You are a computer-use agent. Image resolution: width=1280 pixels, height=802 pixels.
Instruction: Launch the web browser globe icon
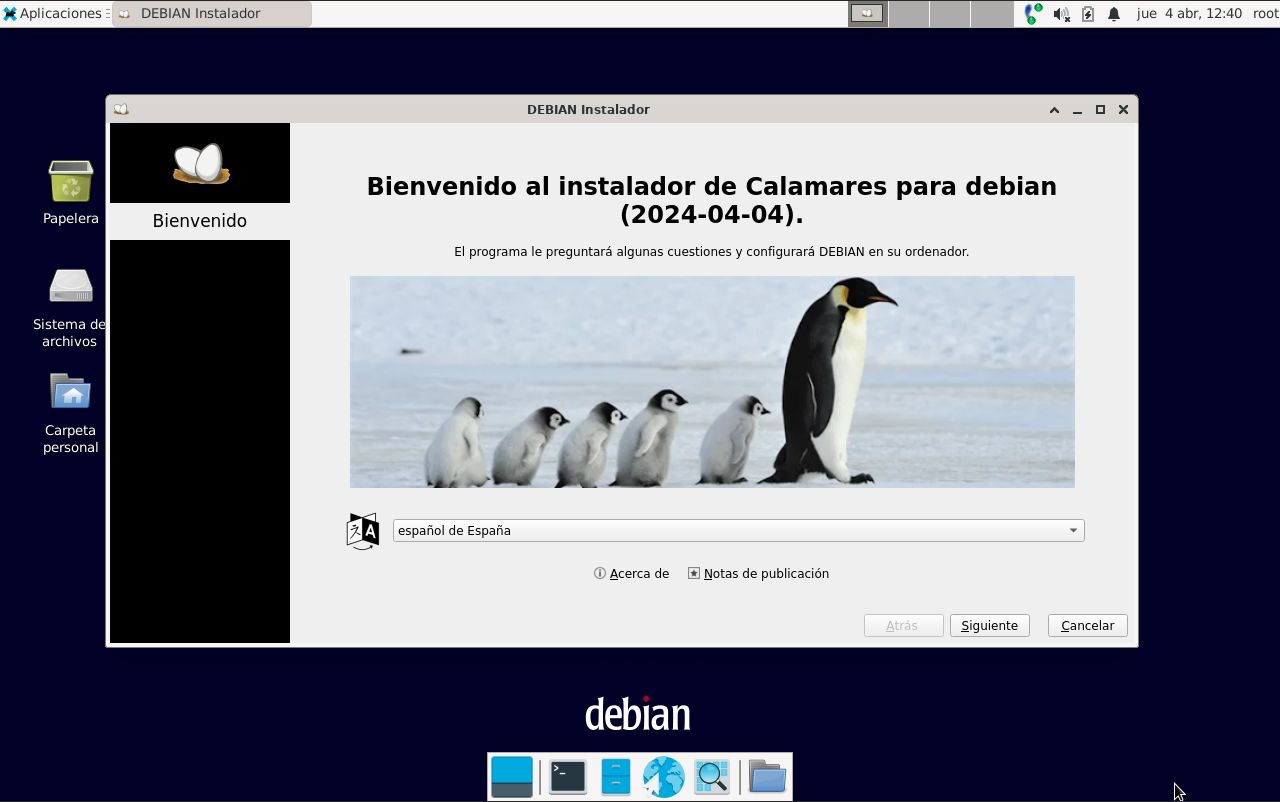click(663, 777)
